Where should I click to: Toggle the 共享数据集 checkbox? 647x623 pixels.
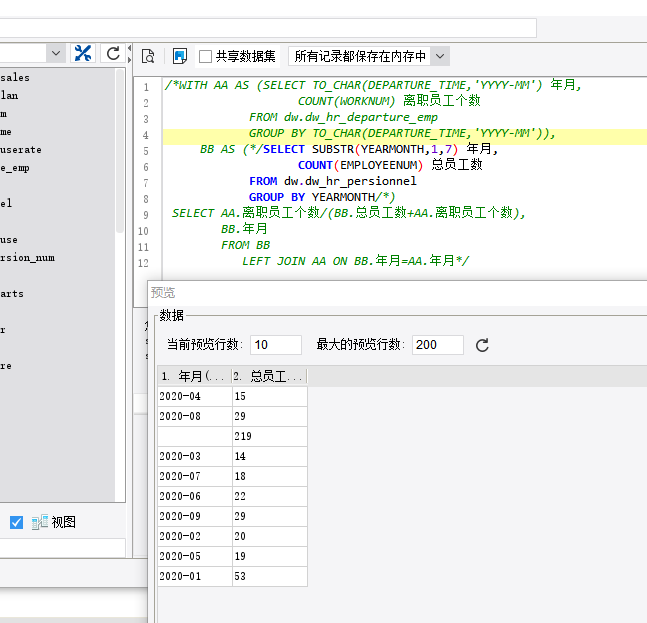coord(206,57)
